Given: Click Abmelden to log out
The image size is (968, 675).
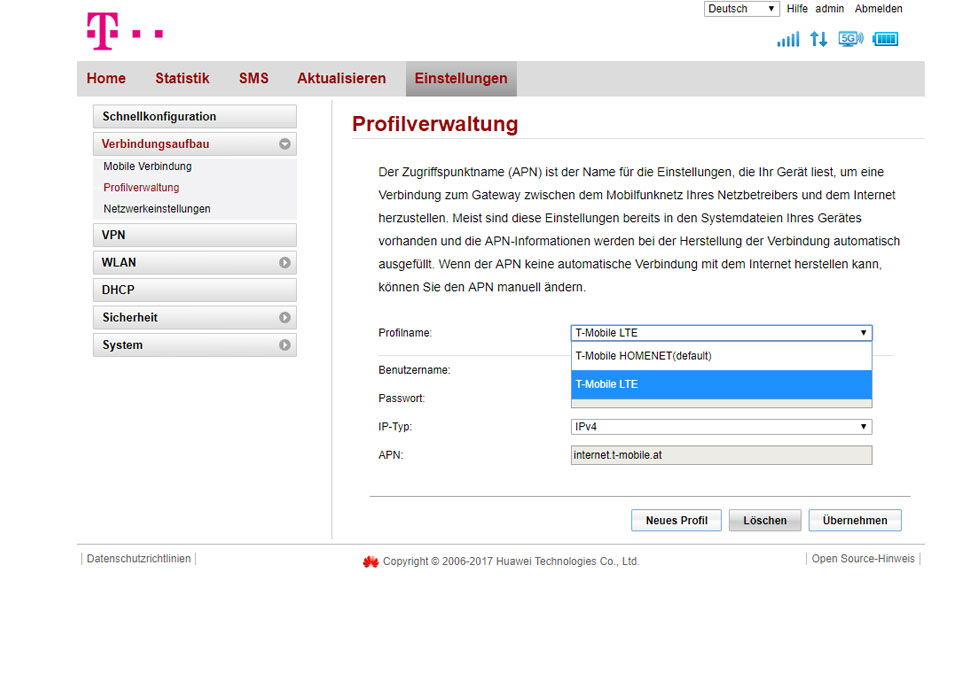Looking at the screenshot, I should (x=878, y=9).
